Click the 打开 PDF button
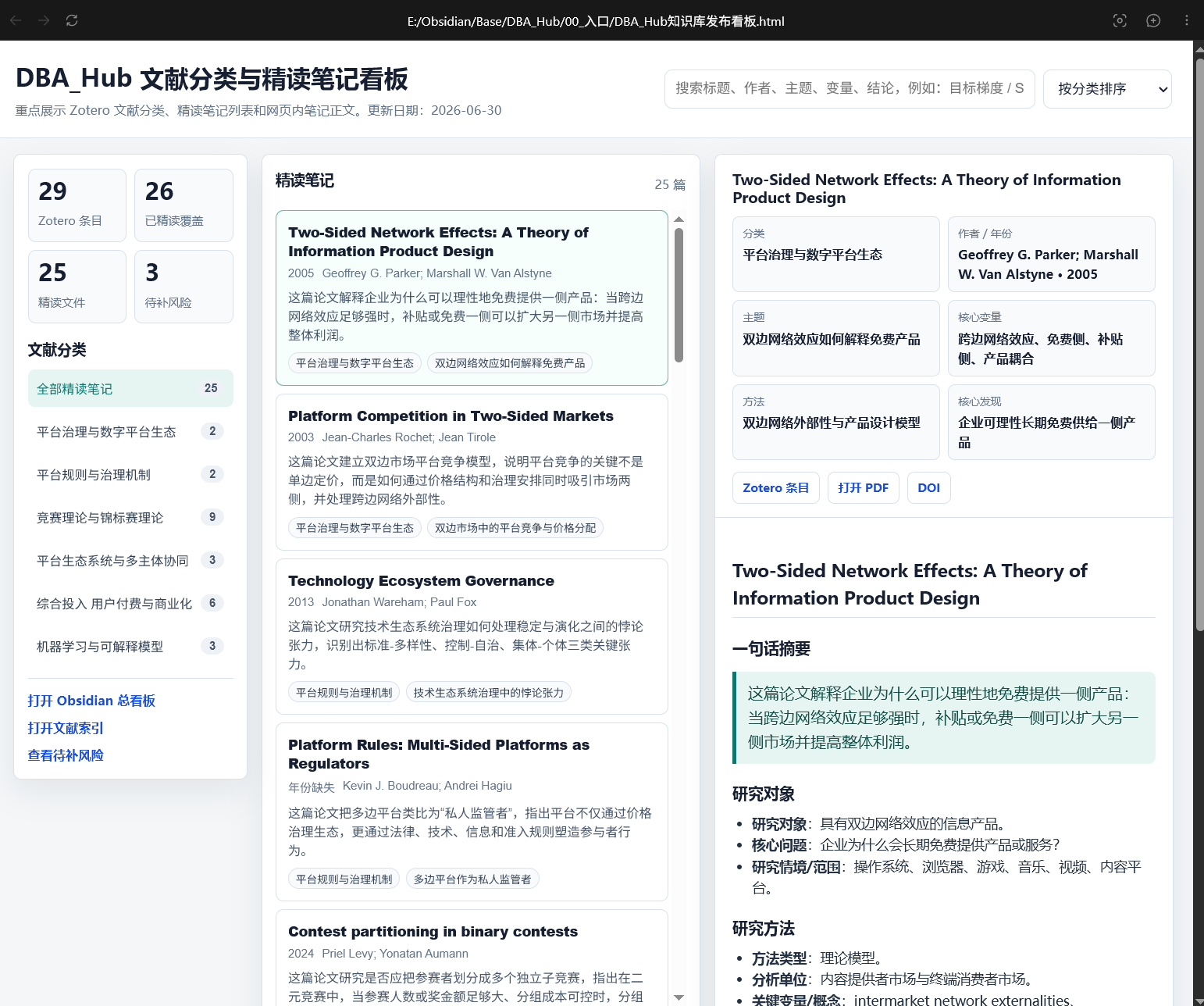 tap(864, 487)
